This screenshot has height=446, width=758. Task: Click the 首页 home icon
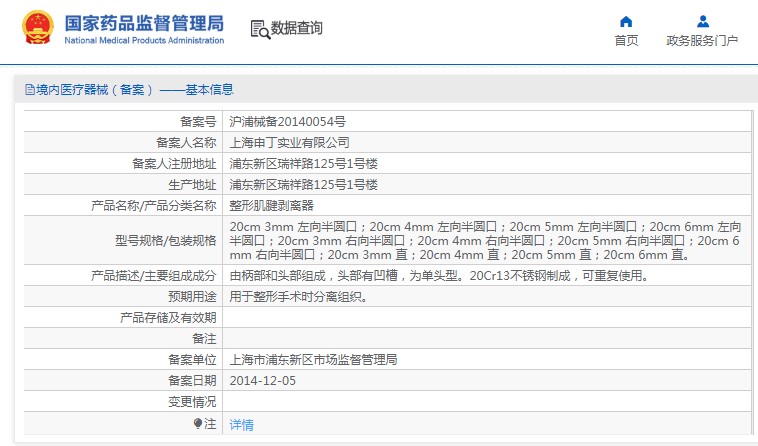[x=626, y=21]
